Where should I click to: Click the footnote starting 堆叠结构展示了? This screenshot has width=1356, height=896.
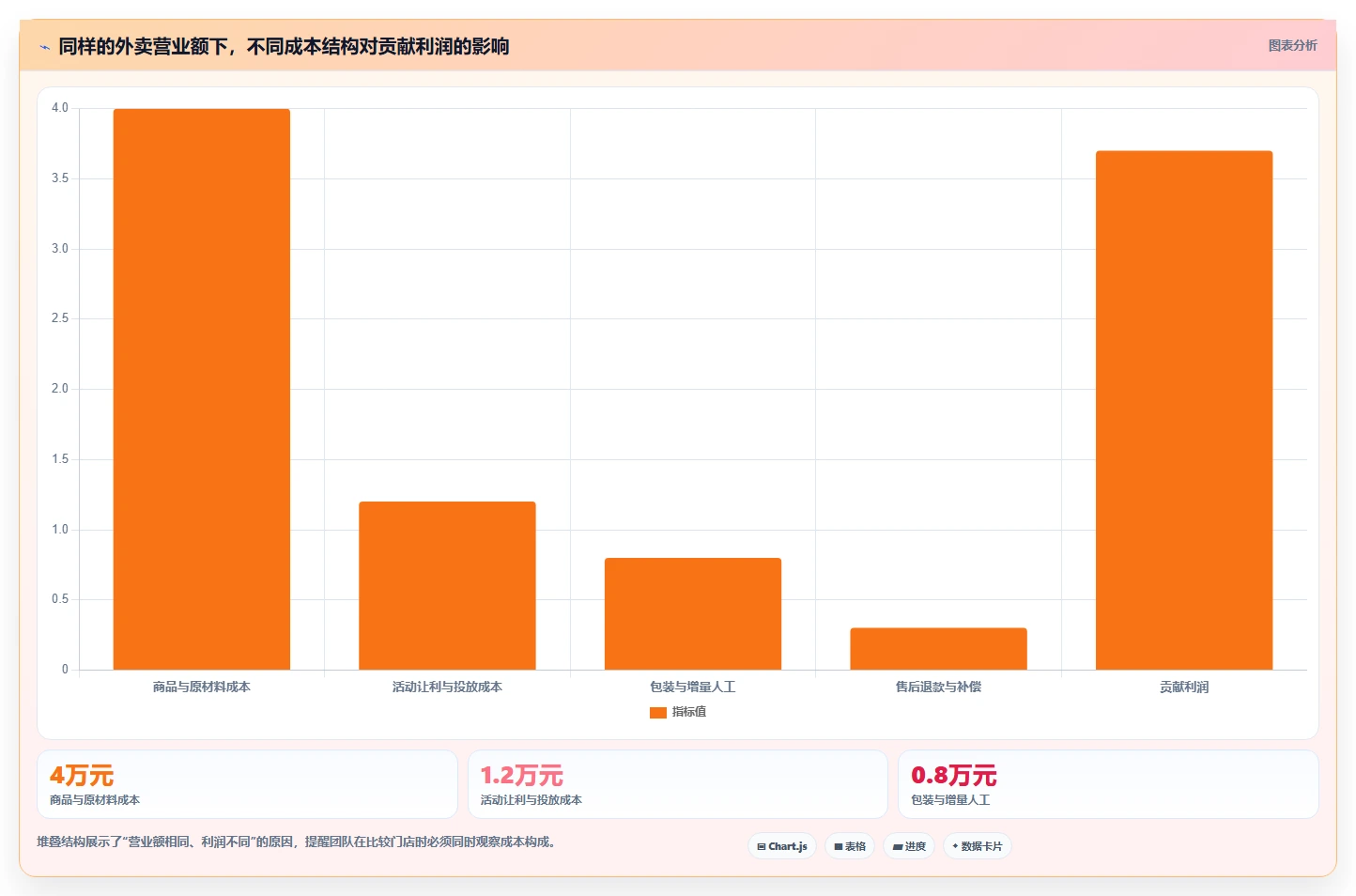coord(298,842)
